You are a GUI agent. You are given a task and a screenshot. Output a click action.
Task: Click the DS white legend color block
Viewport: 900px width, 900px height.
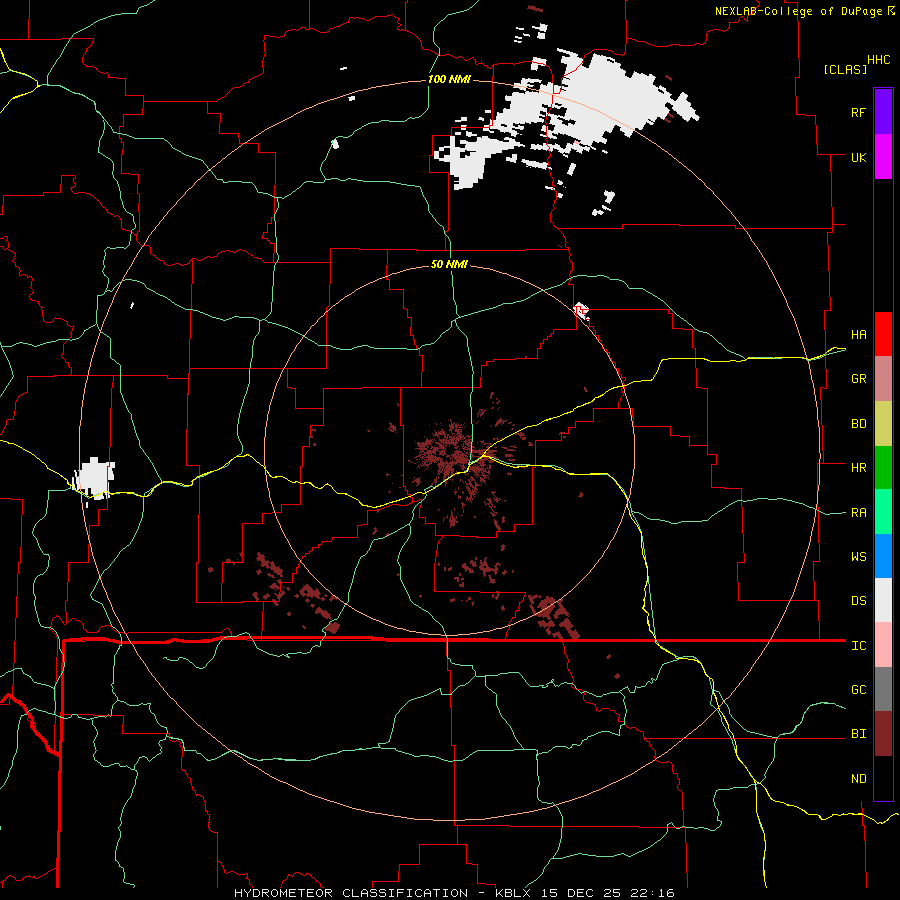(883, 600)
